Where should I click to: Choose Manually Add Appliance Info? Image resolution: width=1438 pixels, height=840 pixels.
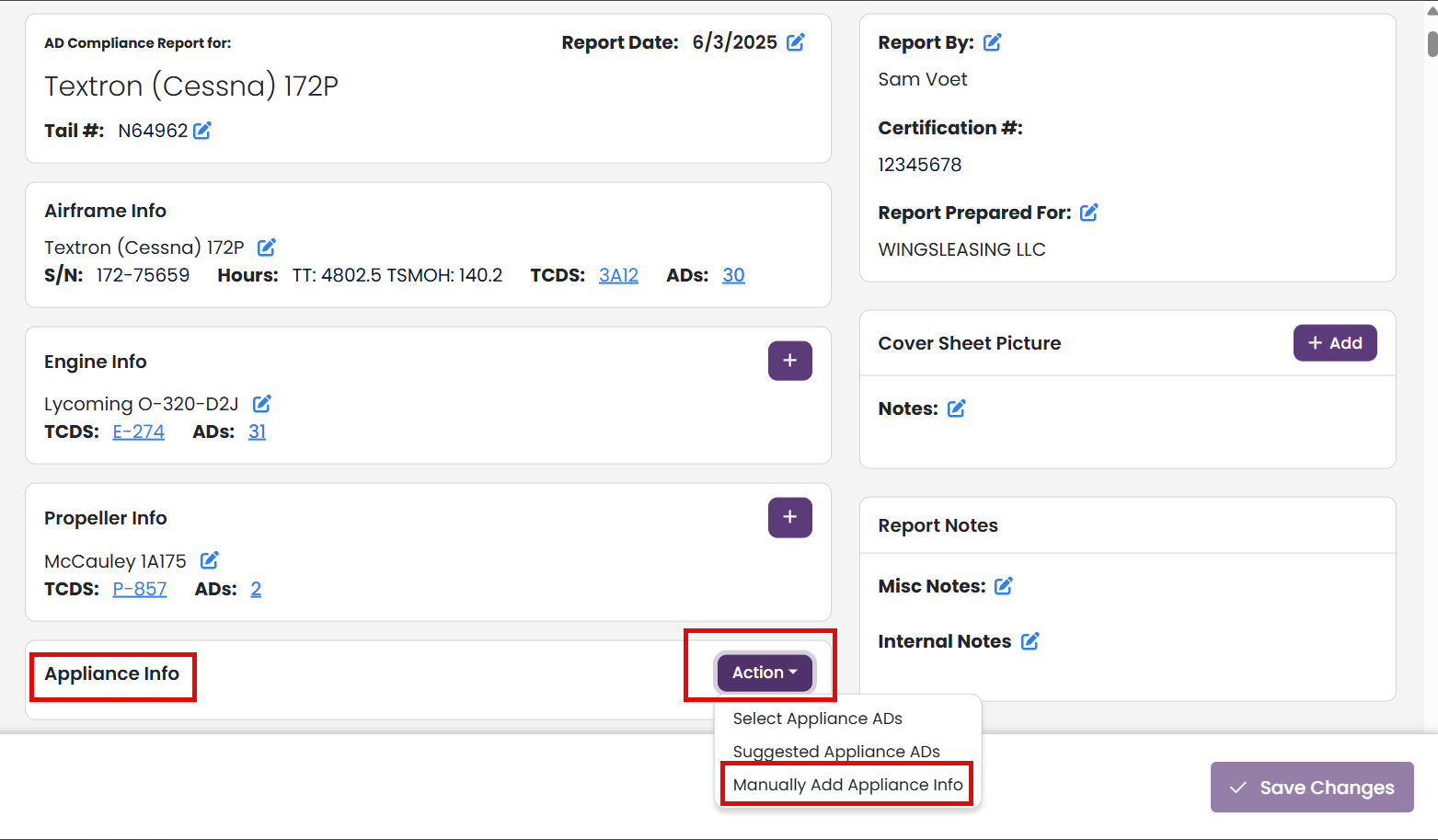[x=847, y=785]
